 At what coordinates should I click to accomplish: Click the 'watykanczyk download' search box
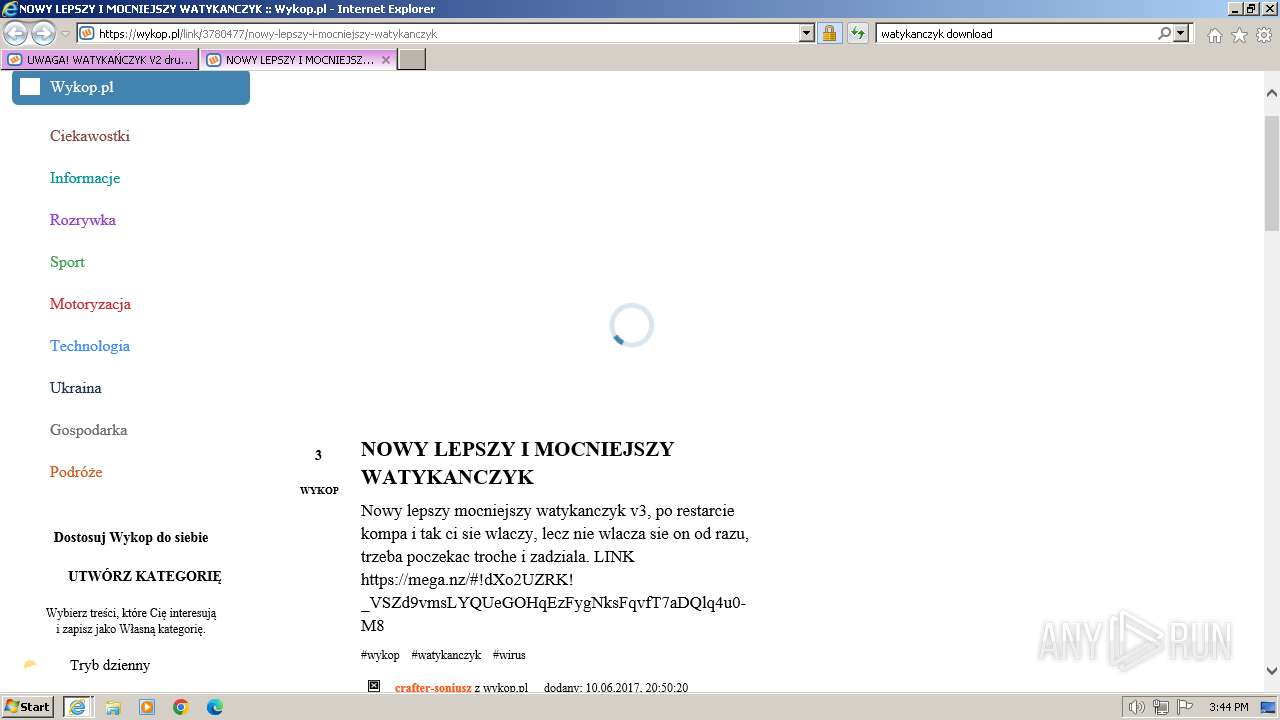1015,34
